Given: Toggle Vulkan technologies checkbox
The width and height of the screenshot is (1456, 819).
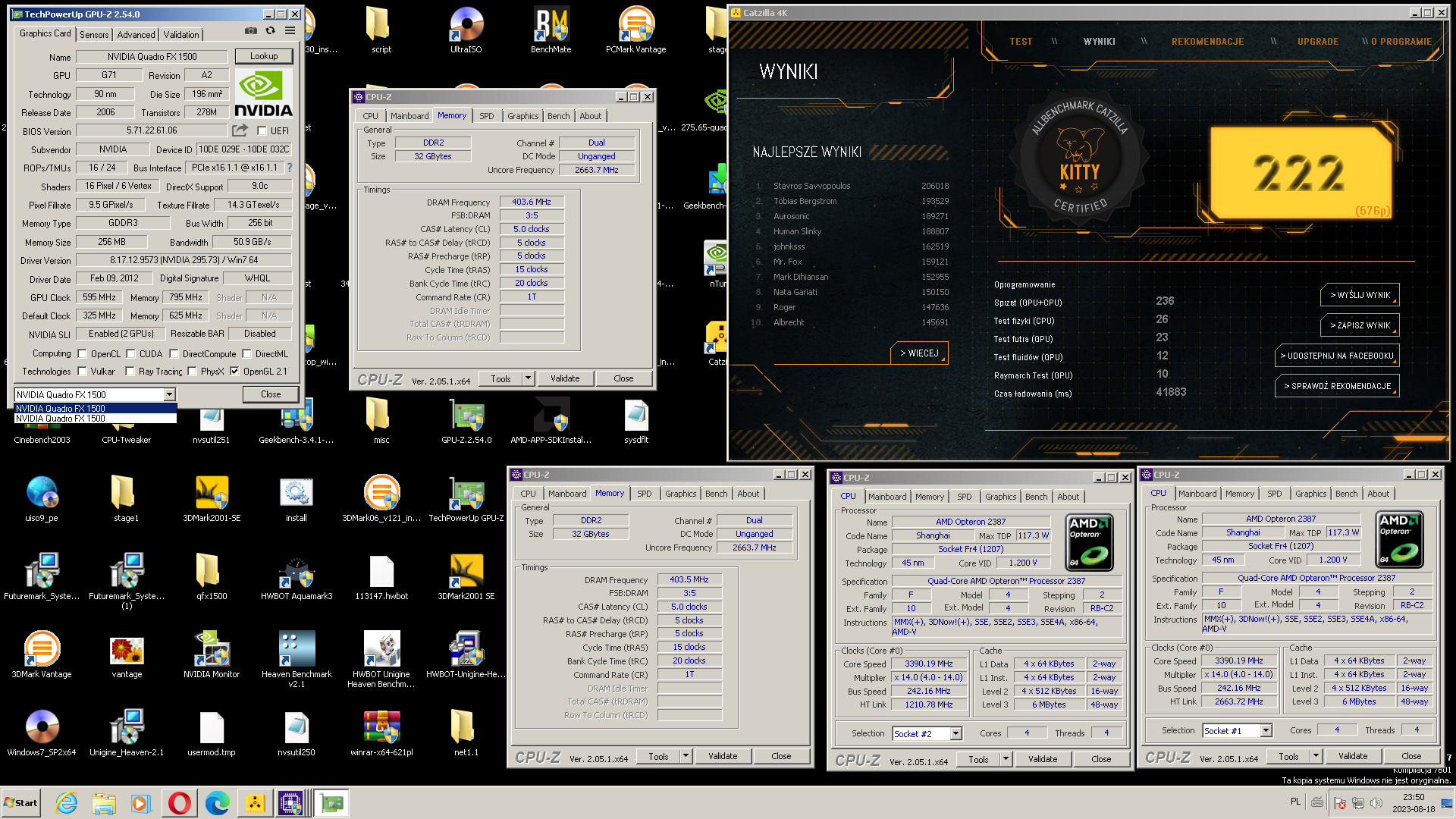Looking at the screenshot, I should coord(82,372).
